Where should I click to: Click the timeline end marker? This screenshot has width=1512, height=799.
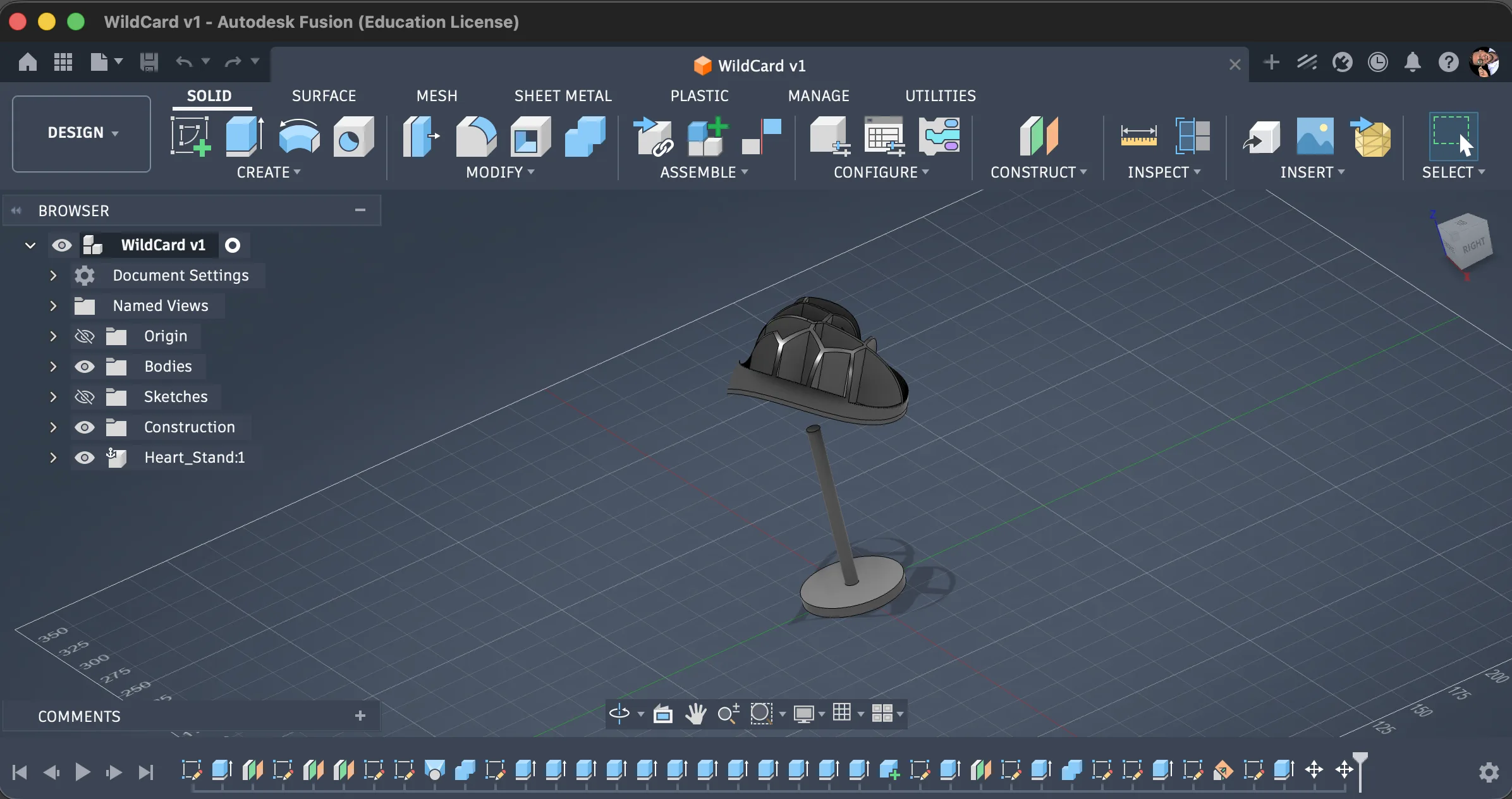(x=1360, y=770)
